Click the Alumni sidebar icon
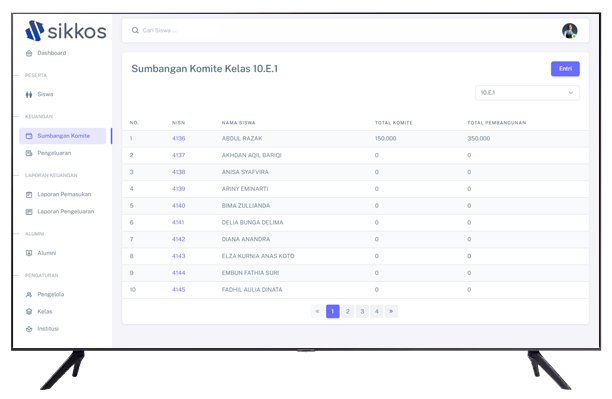612x399 pixels. [x=29, y=253]
